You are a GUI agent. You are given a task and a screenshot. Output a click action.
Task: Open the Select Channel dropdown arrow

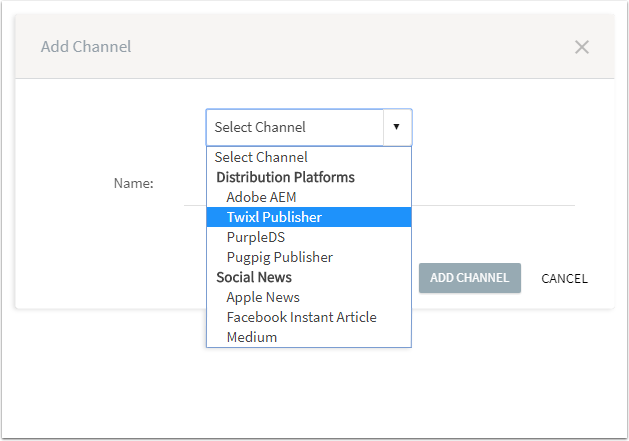[x=397, y=127]
